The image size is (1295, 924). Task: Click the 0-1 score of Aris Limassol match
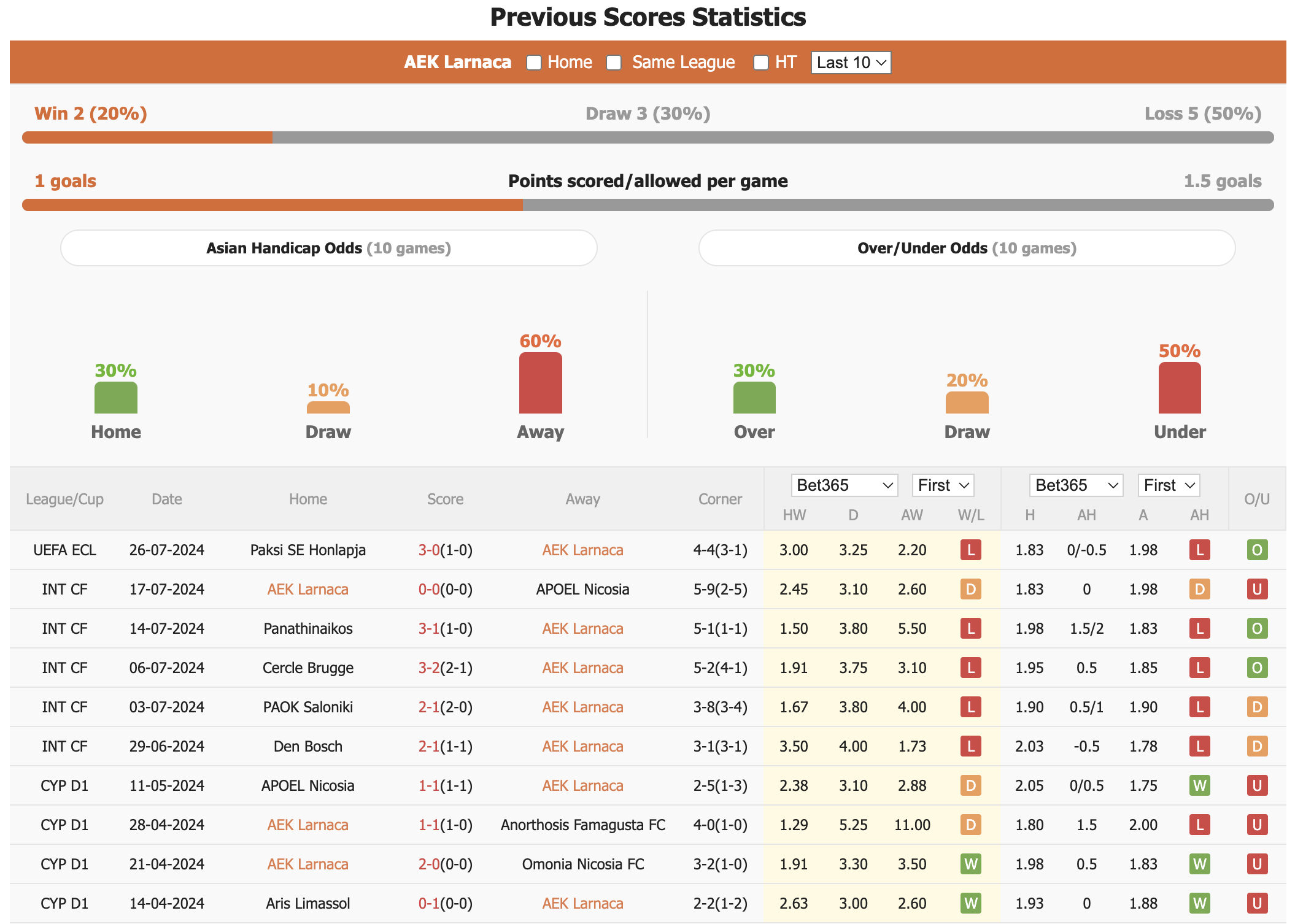click(429, 904)
